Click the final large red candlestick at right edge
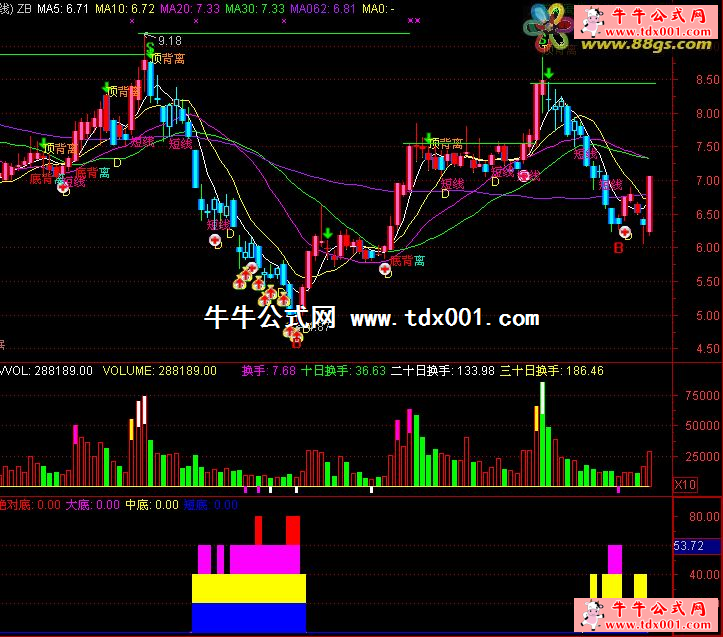 pos(649,204)
